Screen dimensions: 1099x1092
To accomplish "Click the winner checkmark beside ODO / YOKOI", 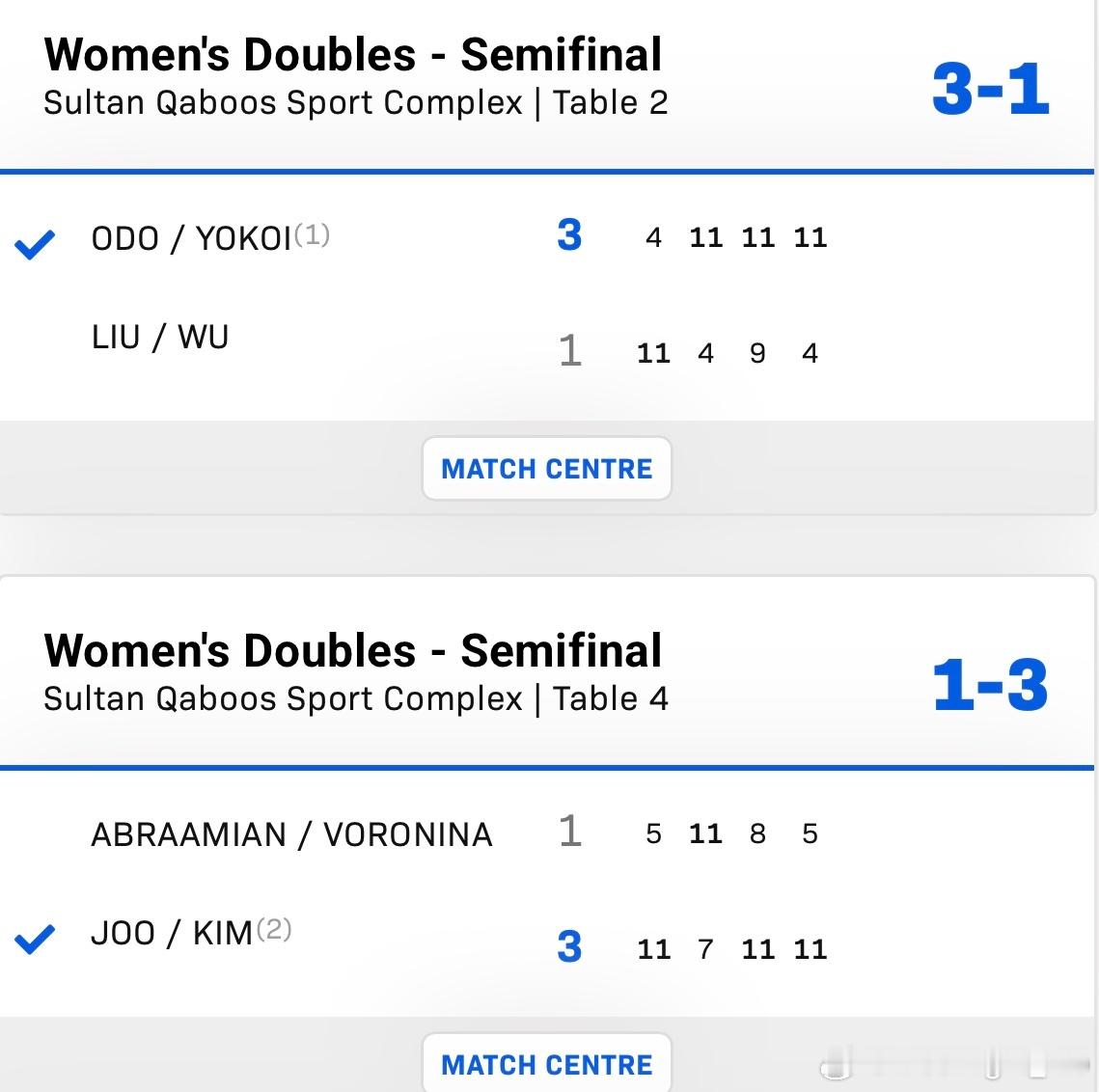I will [35, 244].
